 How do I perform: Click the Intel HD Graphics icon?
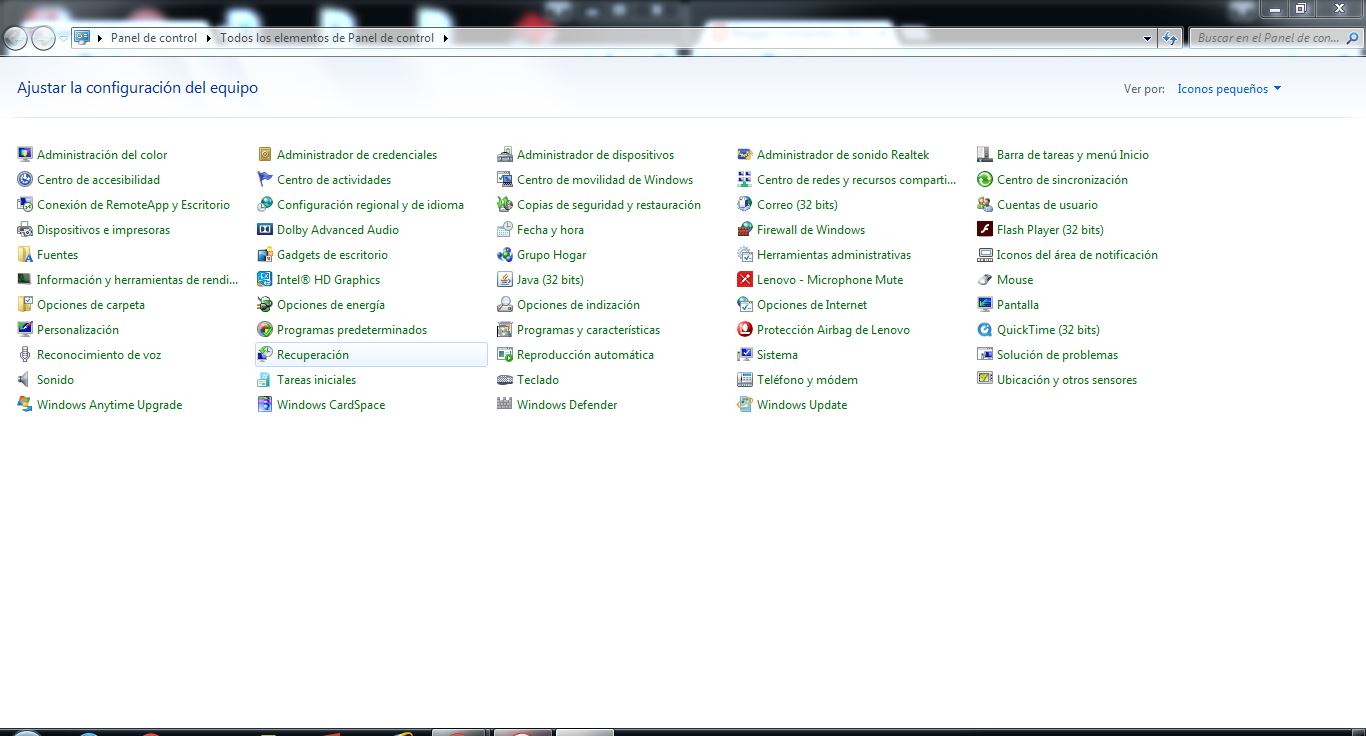point(265,279)
